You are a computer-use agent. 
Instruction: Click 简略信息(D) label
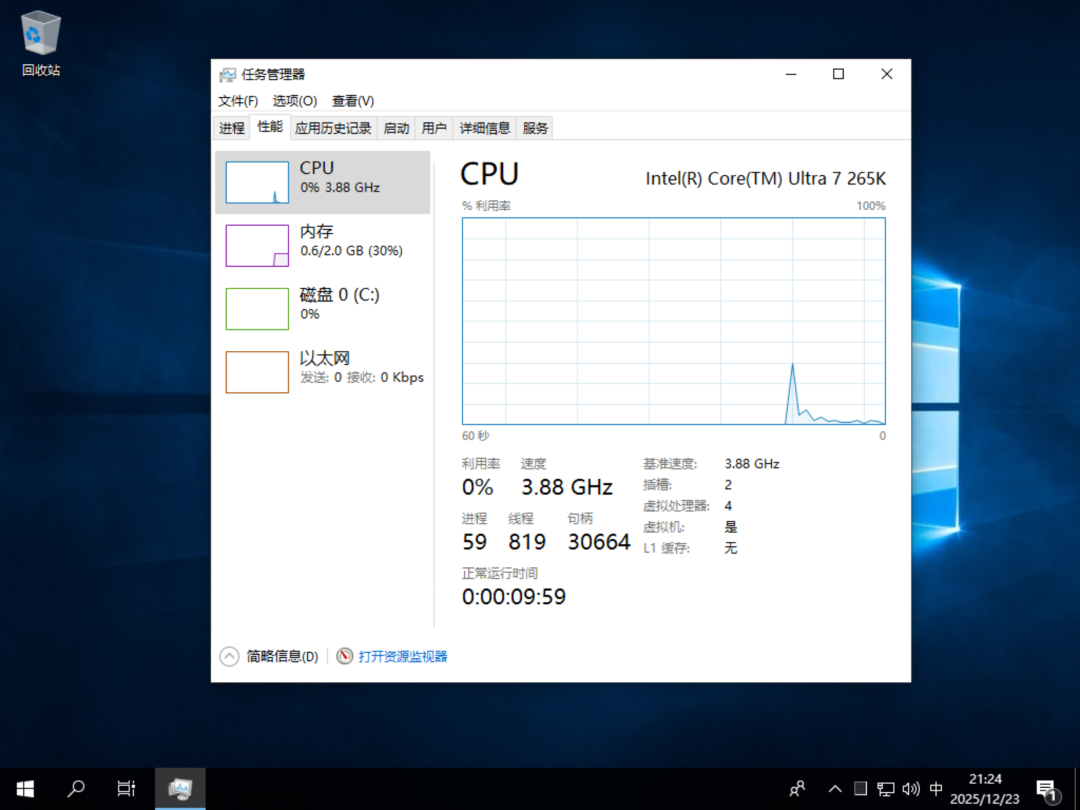(282, 656)
